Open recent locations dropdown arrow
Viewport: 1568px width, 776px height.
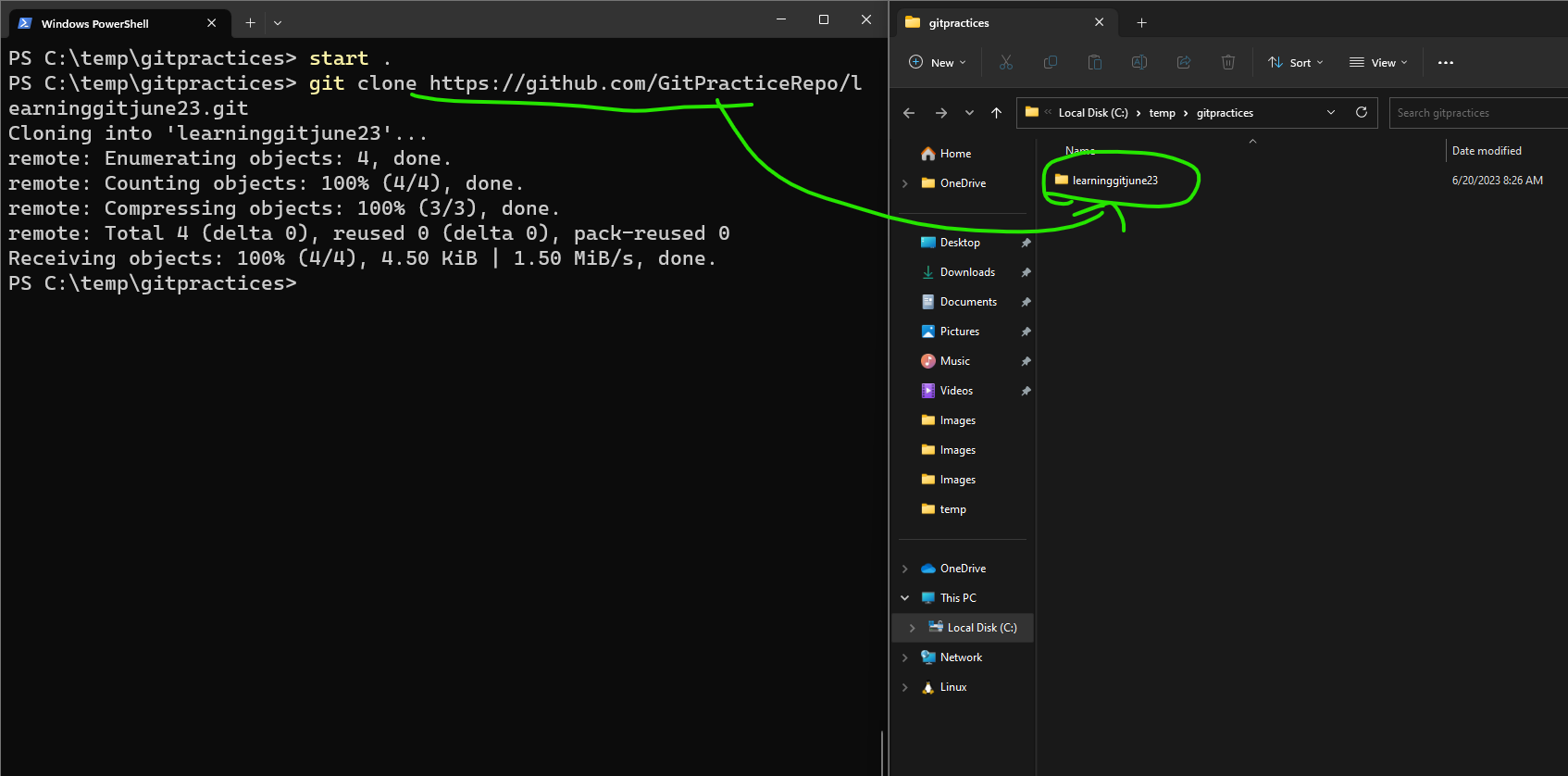point(969,113)
